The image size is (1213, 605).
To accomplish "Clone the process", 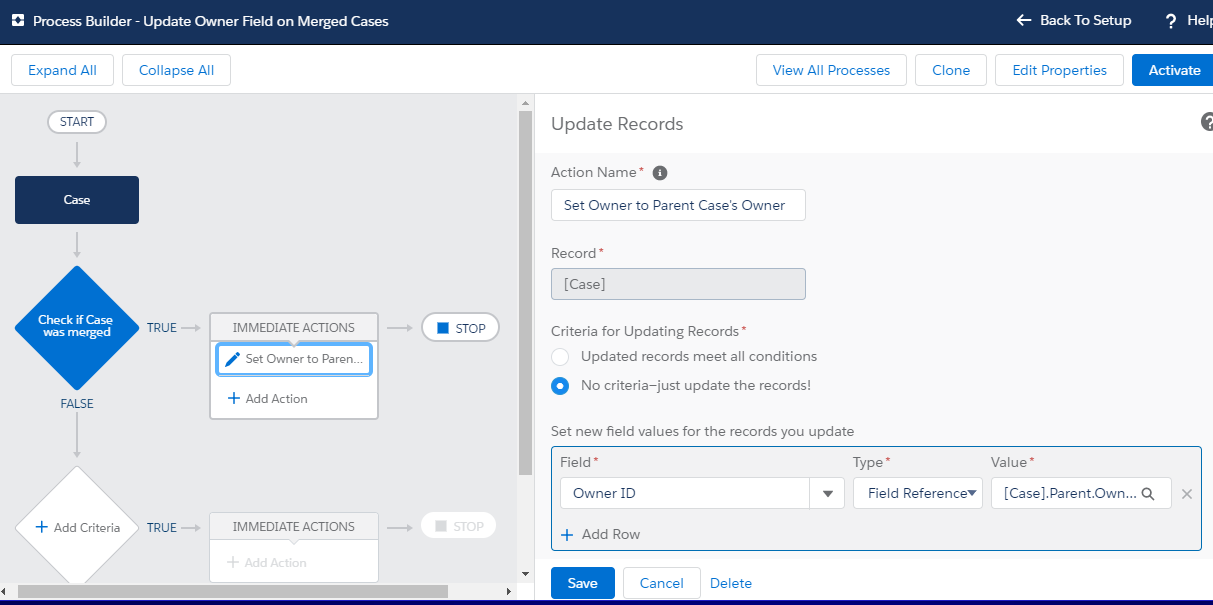I will coord(951,71).
